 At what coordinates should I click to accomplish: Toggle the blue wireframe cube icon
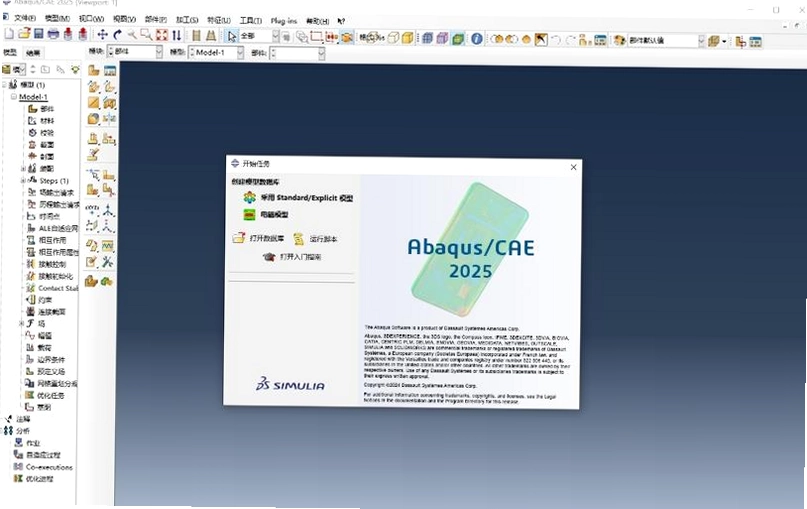(427, 38)
